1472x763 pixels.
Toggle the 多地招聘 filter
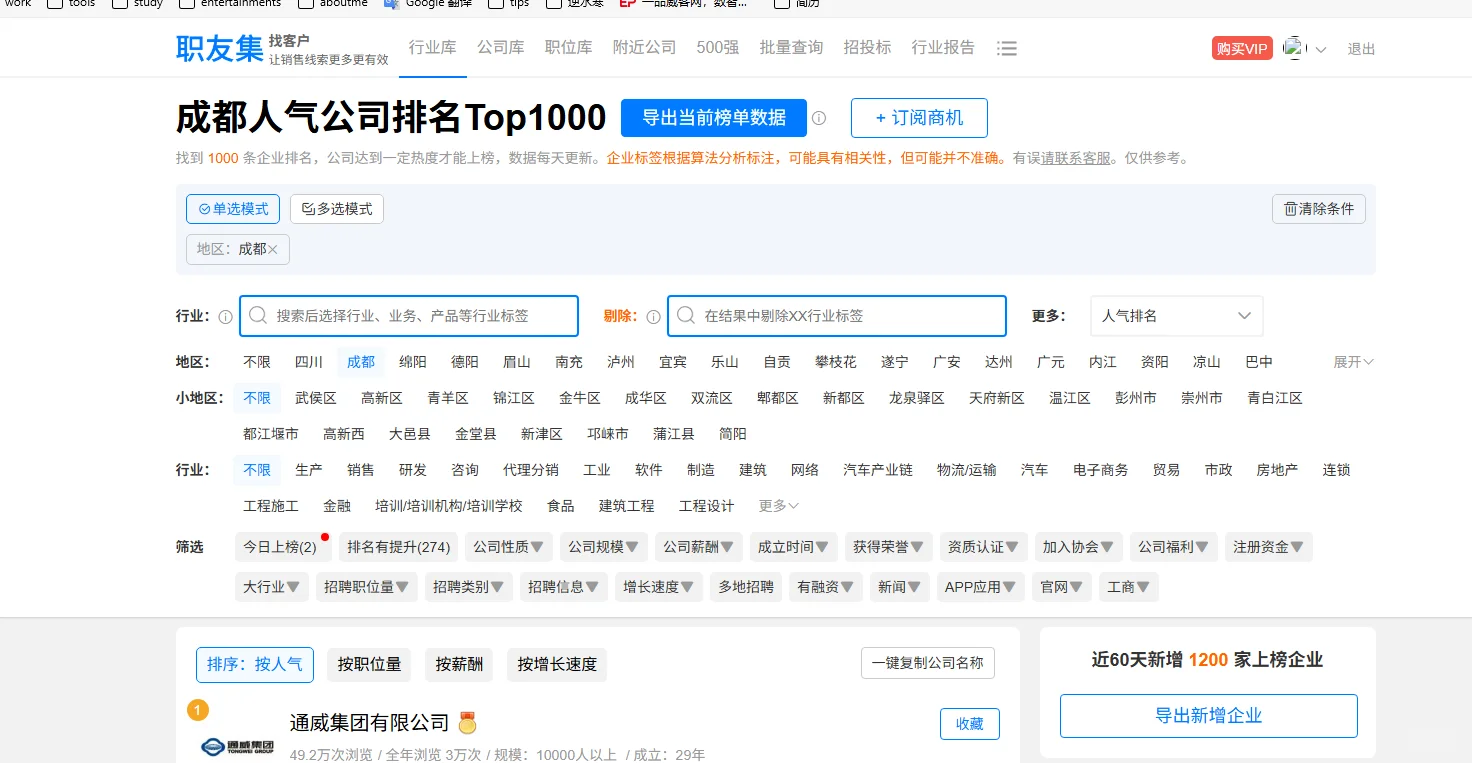coord(746,587)
